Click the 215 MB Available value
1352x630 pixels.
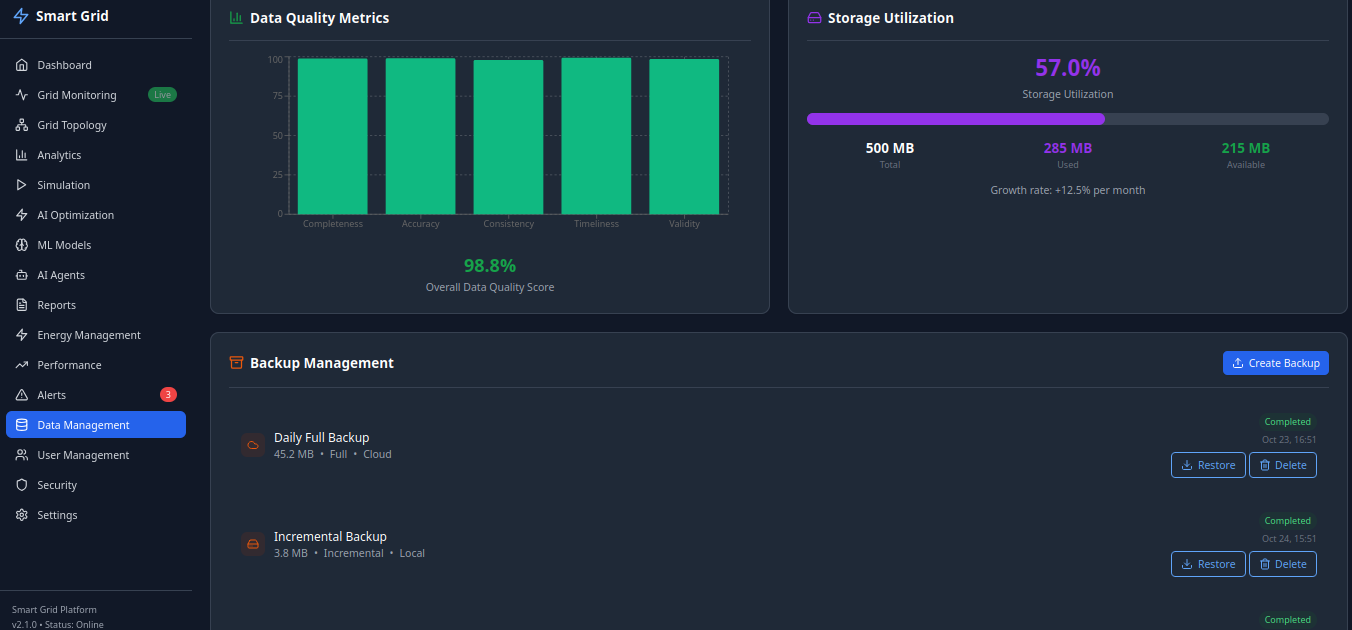[1246, 148]
